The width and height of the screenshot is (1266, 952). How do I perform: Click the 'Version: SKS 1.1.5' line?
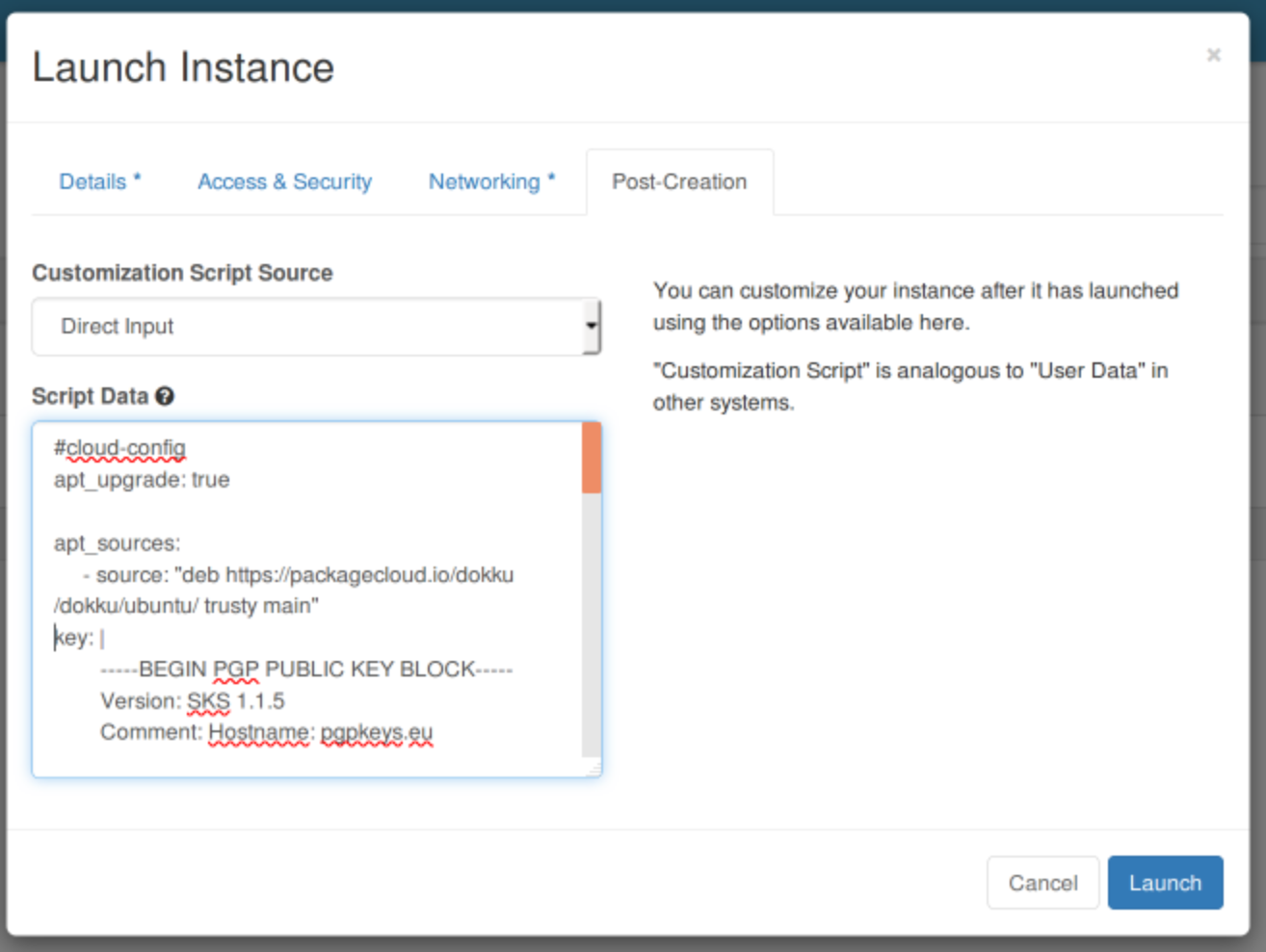193,701
